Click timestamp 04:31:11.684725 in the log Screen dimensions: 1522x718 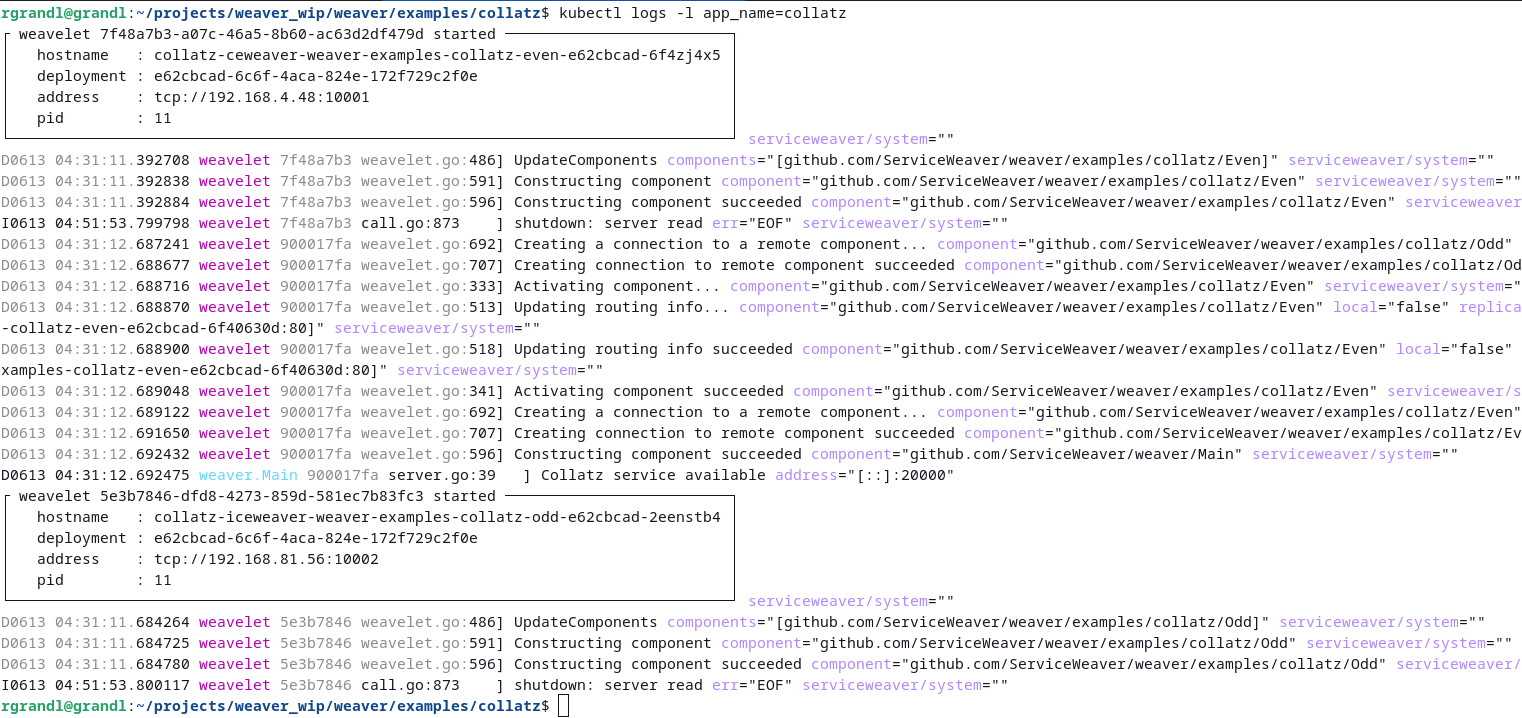(122, 643)
